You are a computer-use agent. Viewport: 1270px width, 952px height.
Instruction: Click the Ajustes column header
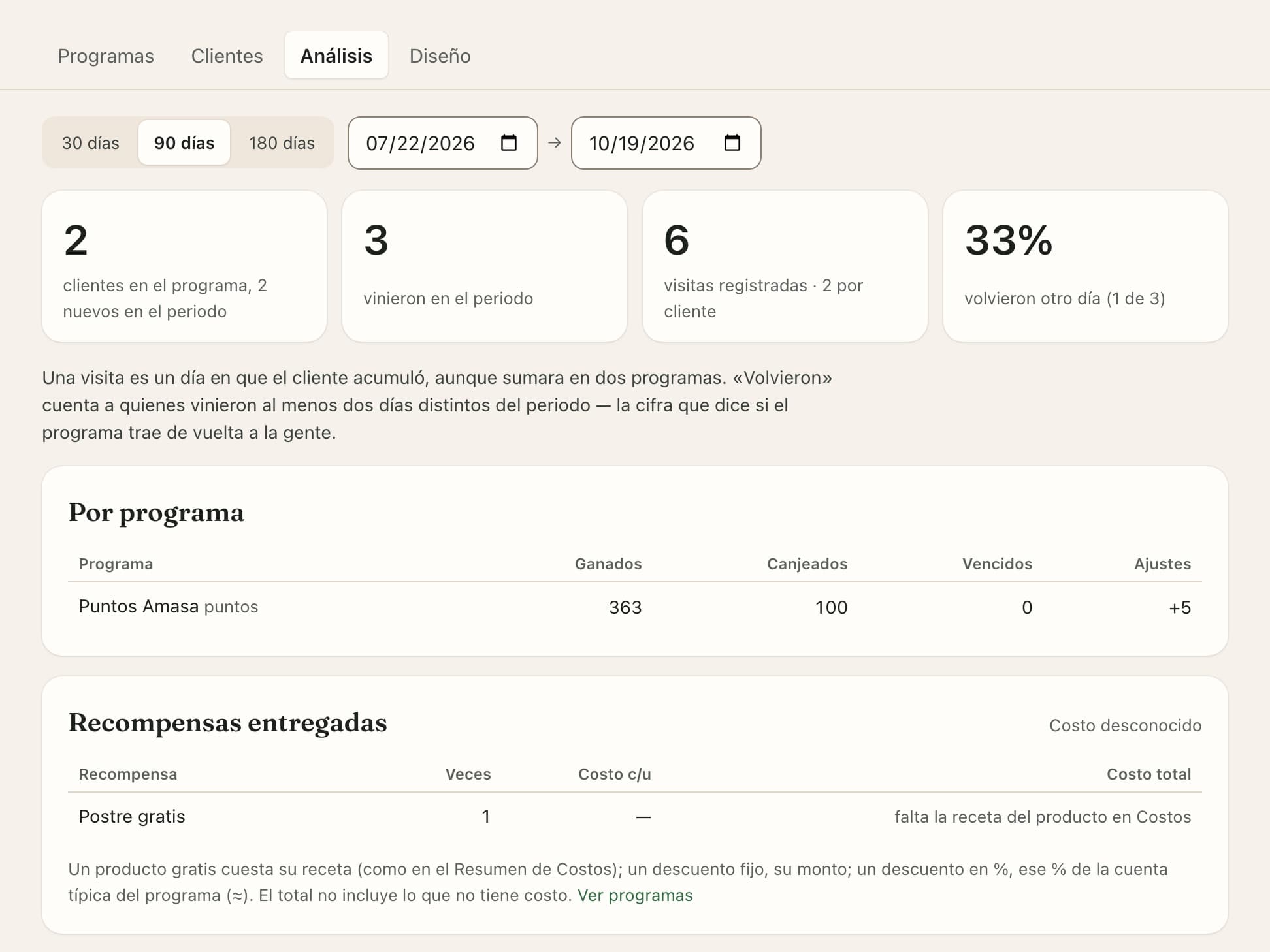[x=1162, y=564]
